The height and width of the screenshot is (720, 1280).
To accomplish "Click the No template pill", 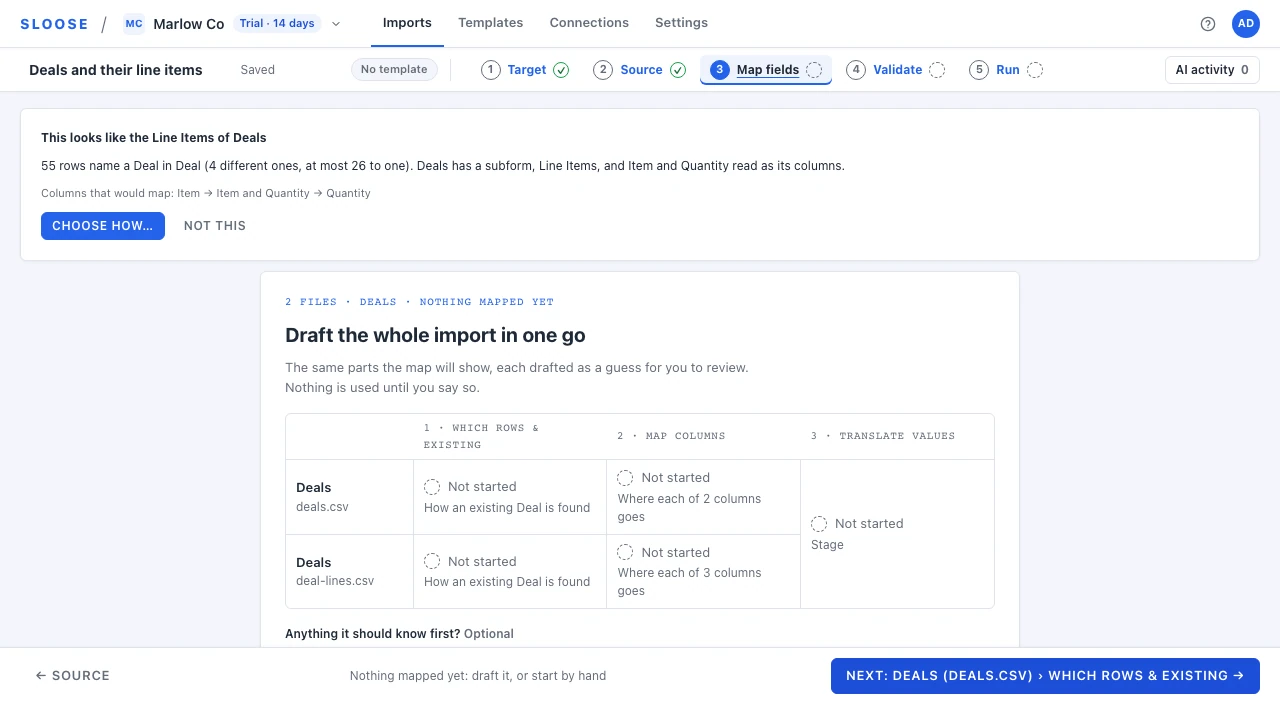I will 394,70.
